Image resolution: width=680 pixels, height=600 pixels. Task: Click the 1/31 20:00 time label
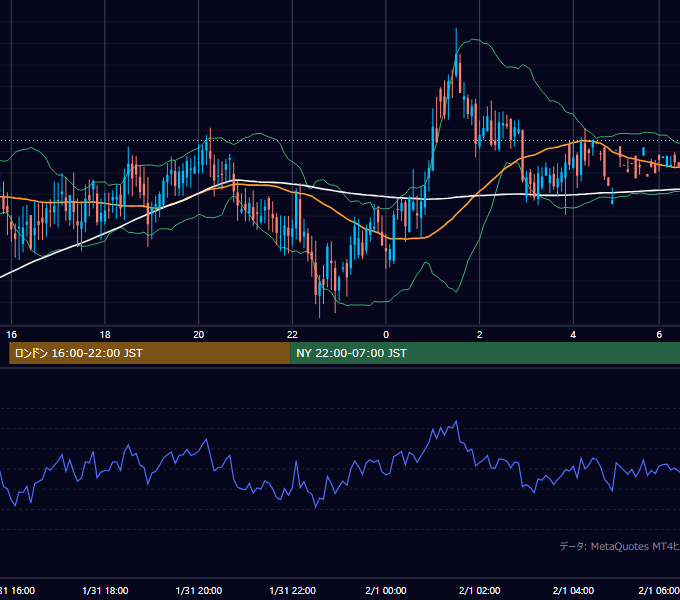[x=199, y=590]
